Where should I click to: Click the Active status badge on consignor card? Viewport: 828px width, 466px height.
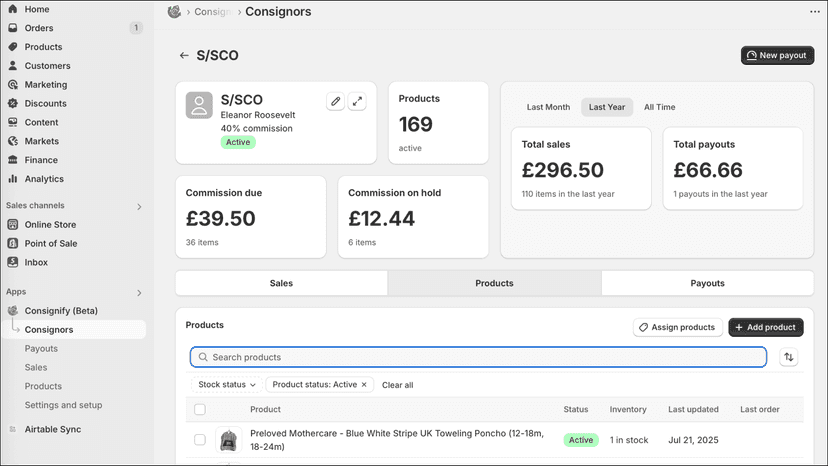pyautogui.click(x=238, y=142)
